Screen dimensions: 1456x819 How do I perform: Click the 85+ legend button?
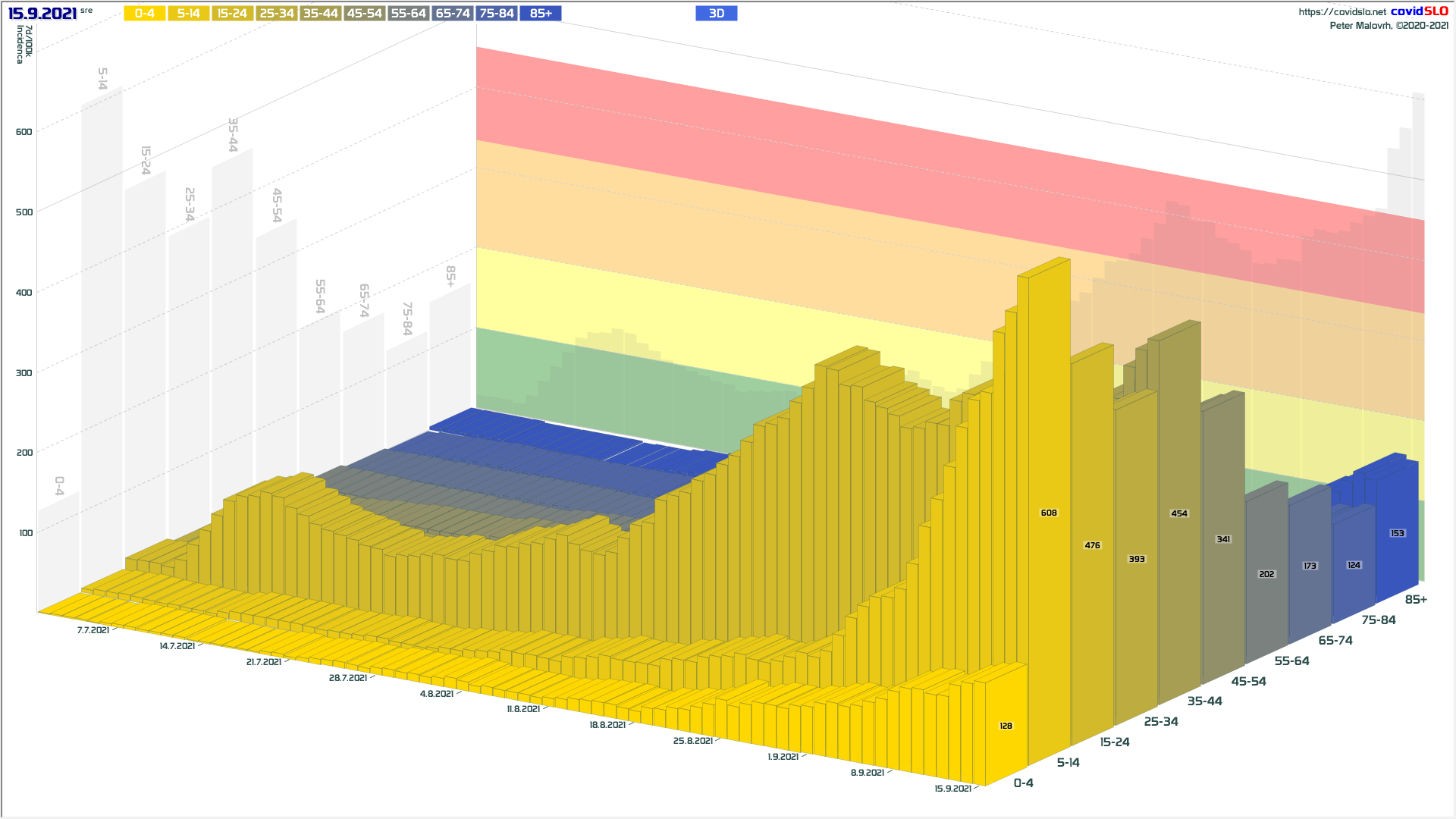coord(541,14)
